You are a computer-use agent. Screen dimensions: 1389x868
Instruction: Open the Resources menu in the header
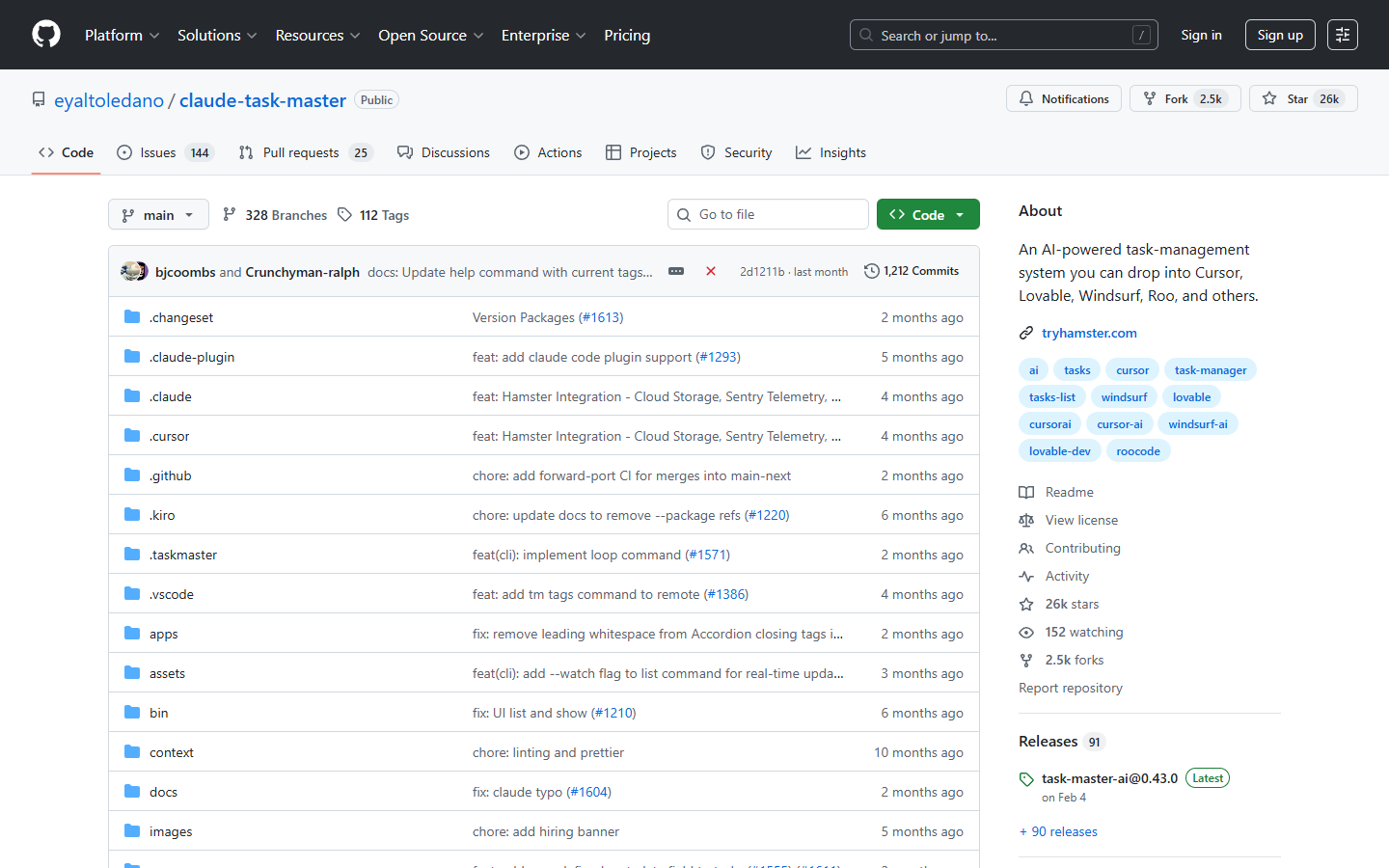[x=317, y=35]
